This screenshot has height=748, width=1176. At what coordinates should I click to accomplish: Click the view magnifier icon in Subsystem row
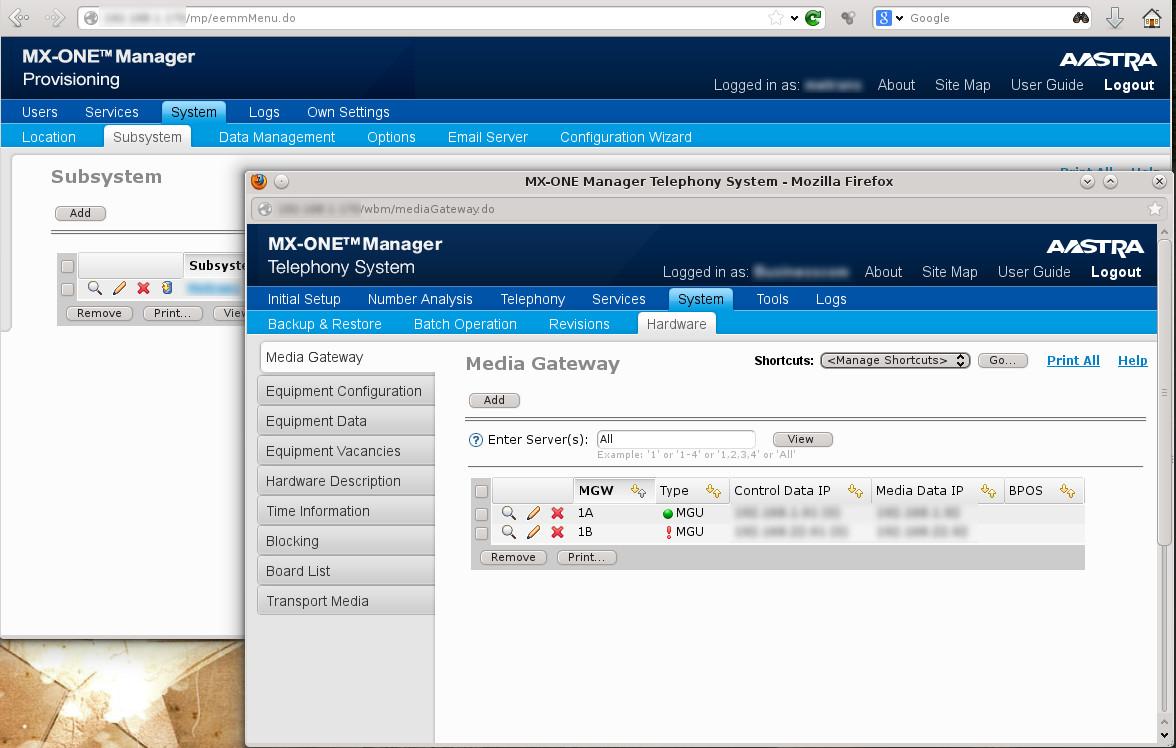[x=94, y=288]
